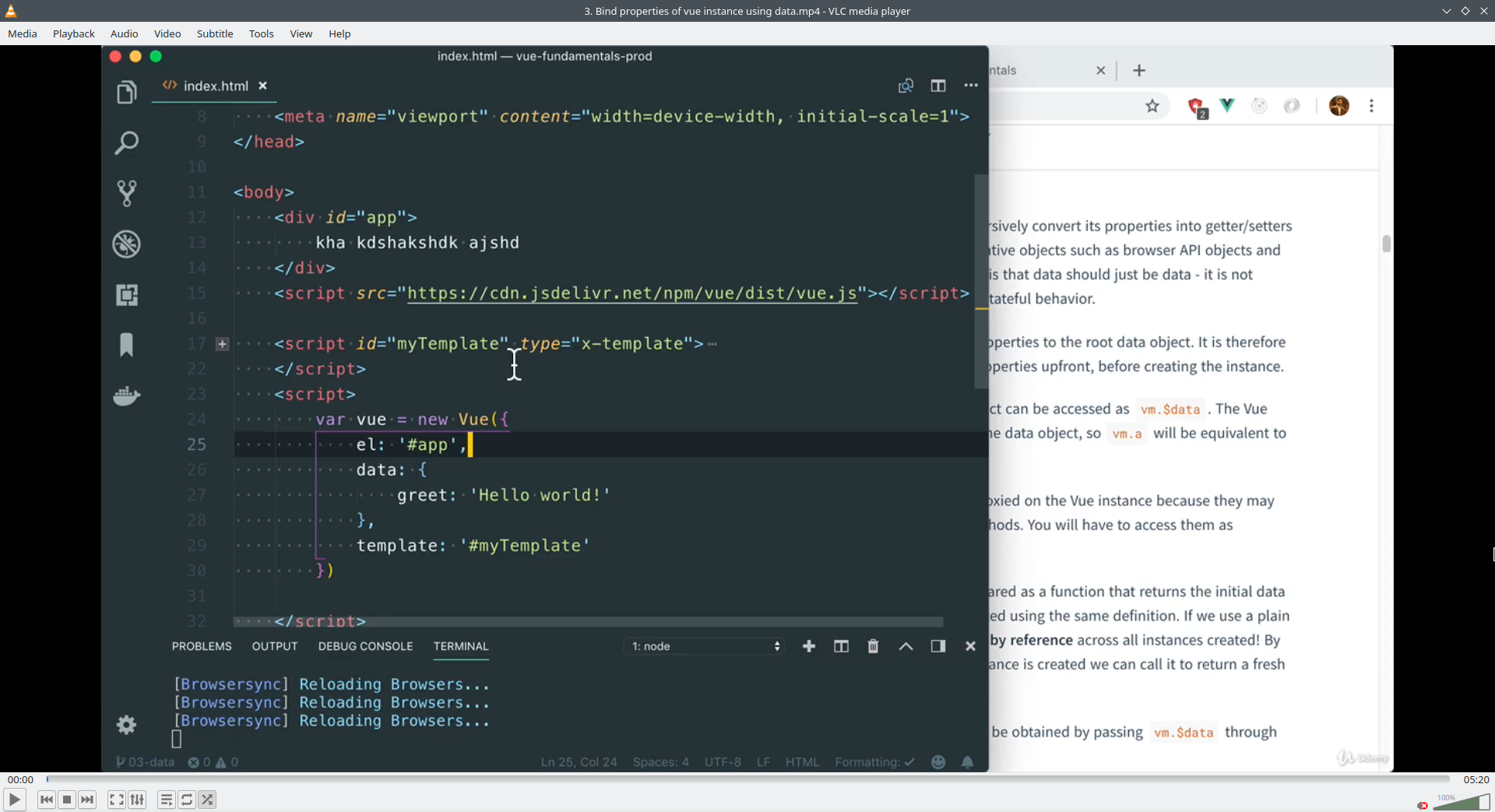Click the notifications bell in status bar

coord(968,762)
